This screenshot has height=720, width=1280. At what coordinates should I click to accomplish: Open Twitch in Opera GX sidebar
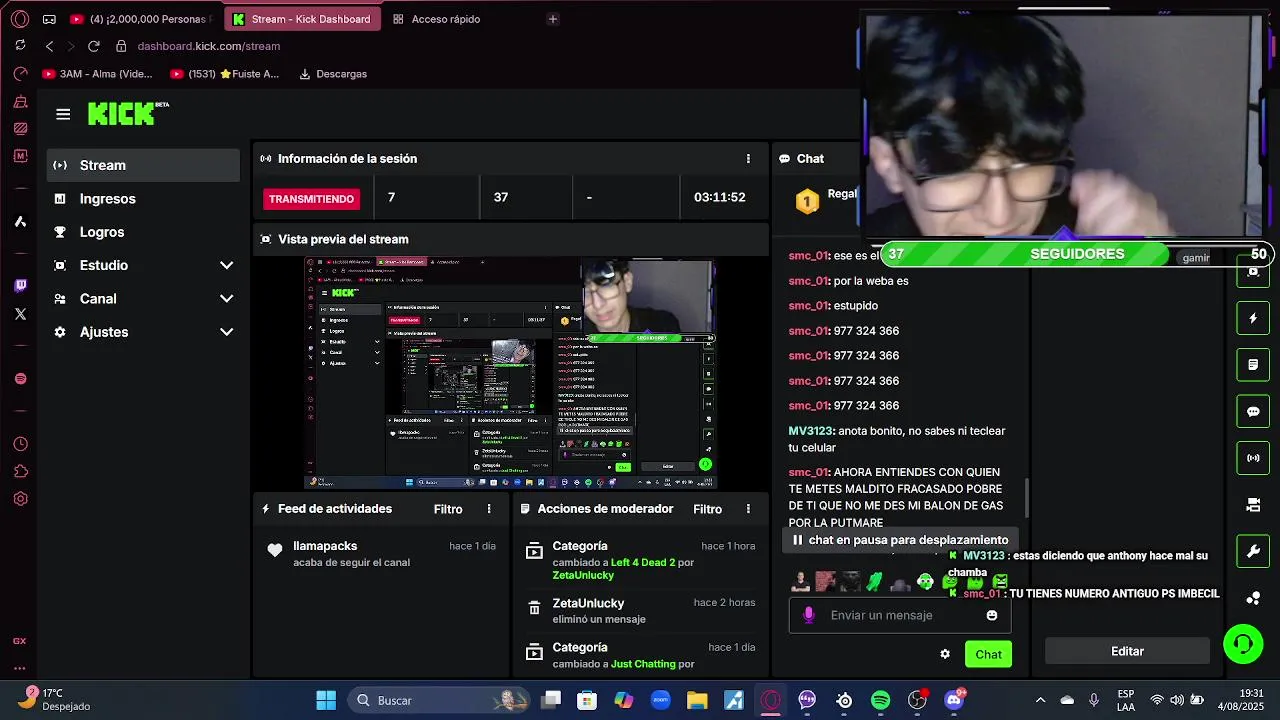pos(20,285)
